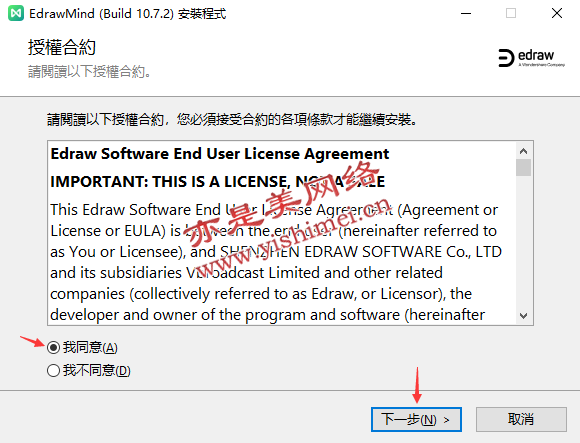Click the 取消 button

[521, 419]
